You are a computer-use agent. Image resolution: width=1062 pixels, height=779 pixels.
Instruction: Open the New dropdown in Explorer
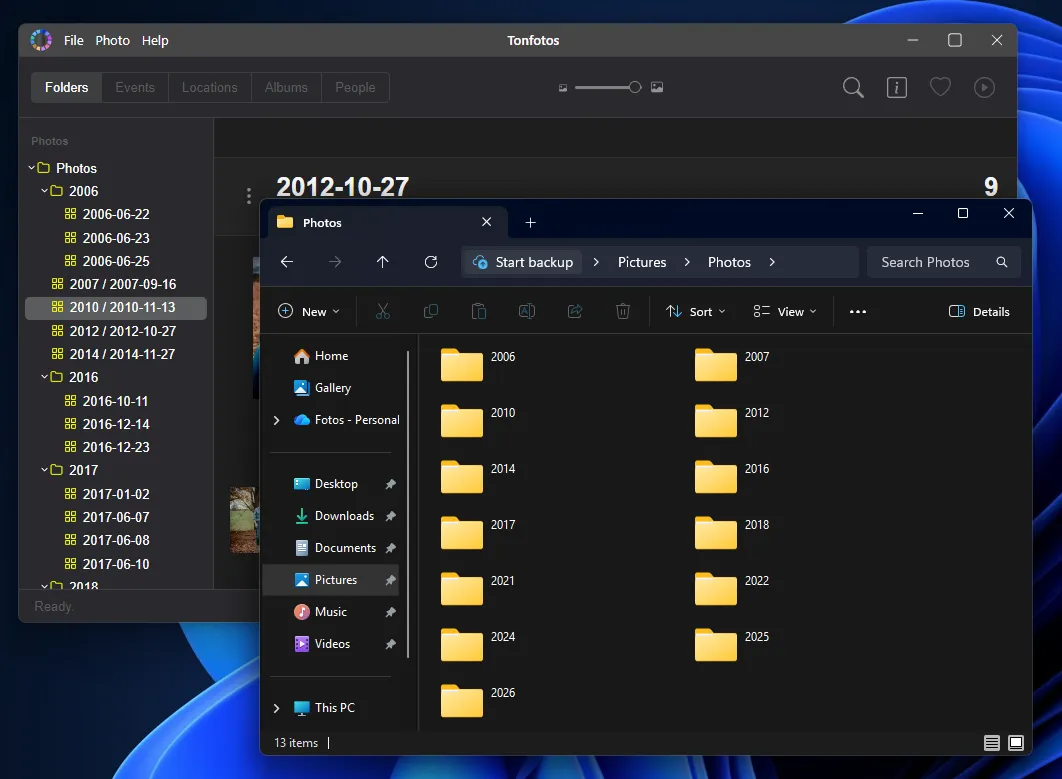309,312
